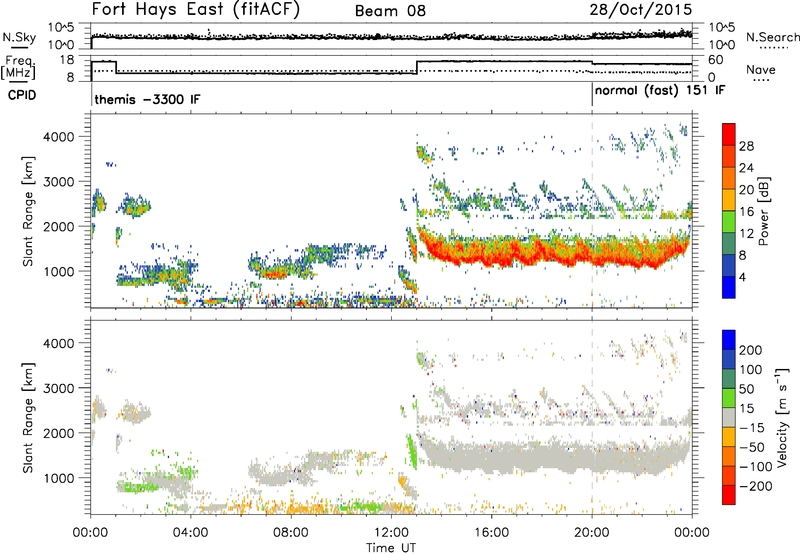Pick the red top segment of power colorbar
Image resolution: width=800 pixels, height=554 pixels.
tap(729, 134)
